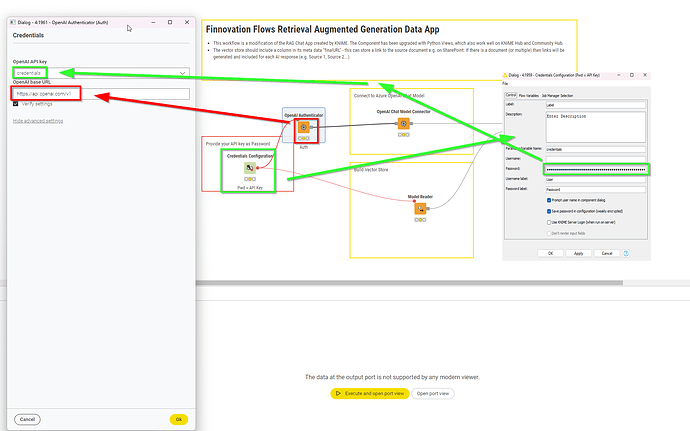Click Execute and open port view button

pyautogui.click(x=370, y=394)
